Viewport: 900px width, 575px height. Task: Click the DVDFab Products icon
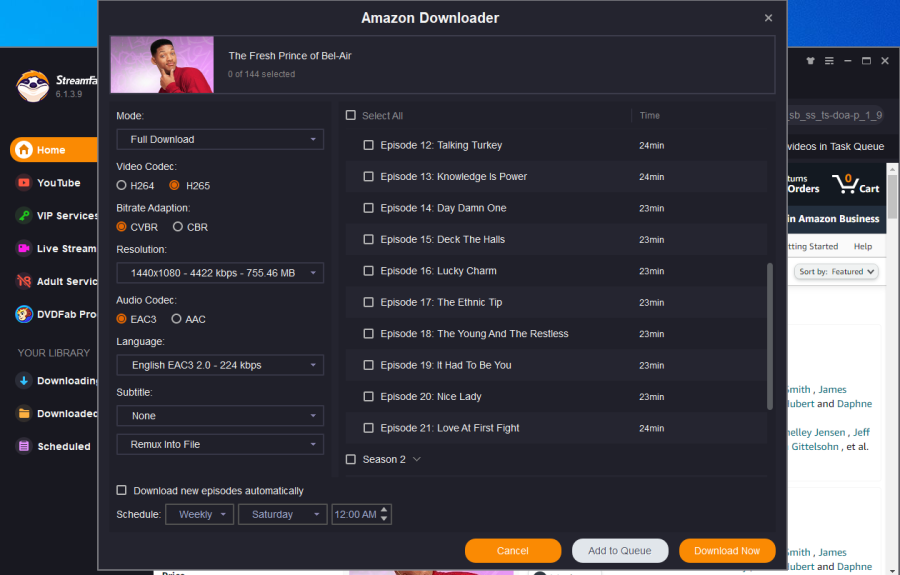[x=24, y=314]
